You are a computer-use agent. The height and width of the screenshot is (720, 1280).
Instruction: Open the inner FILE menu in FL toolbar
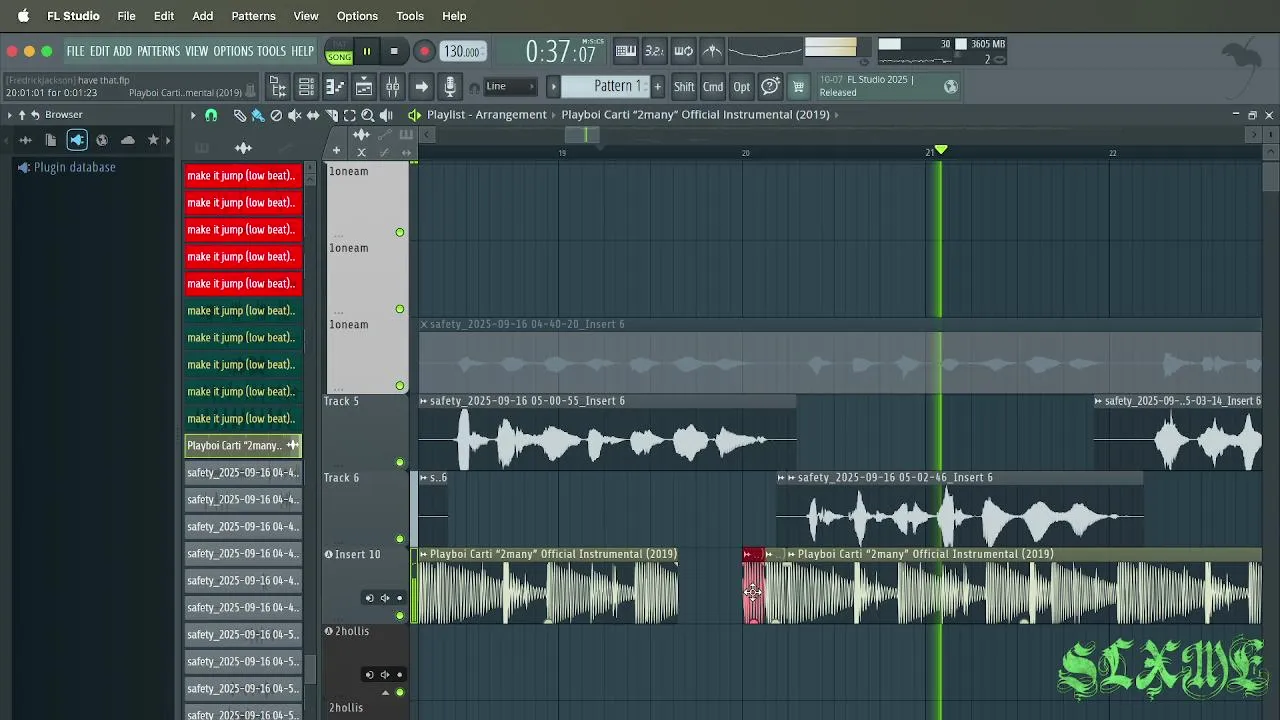(x=75, y=51)
